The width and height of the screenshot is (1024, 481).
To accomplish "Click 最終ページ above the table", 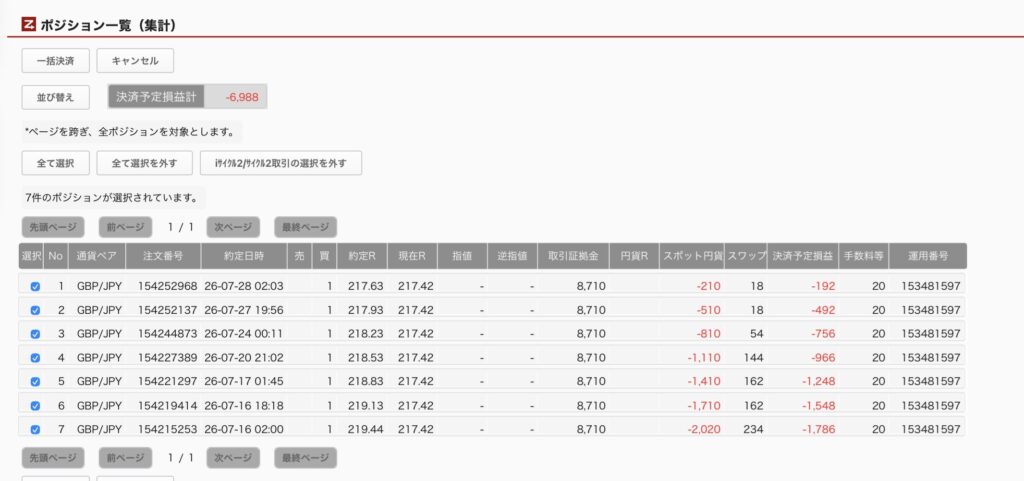I will [x=306, y=227].
